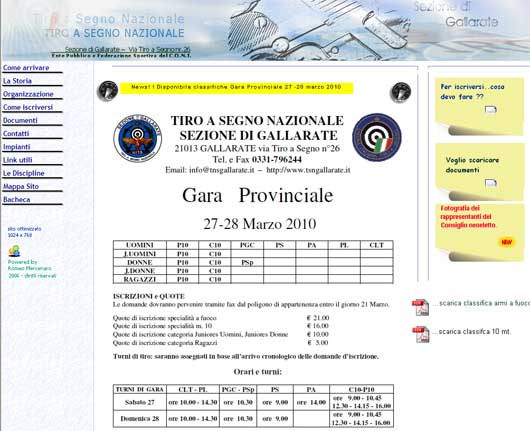The height and width of the screenshot is (431, 530).
Task: Open the Come arrivare menu link
Action: click(26, 68)
